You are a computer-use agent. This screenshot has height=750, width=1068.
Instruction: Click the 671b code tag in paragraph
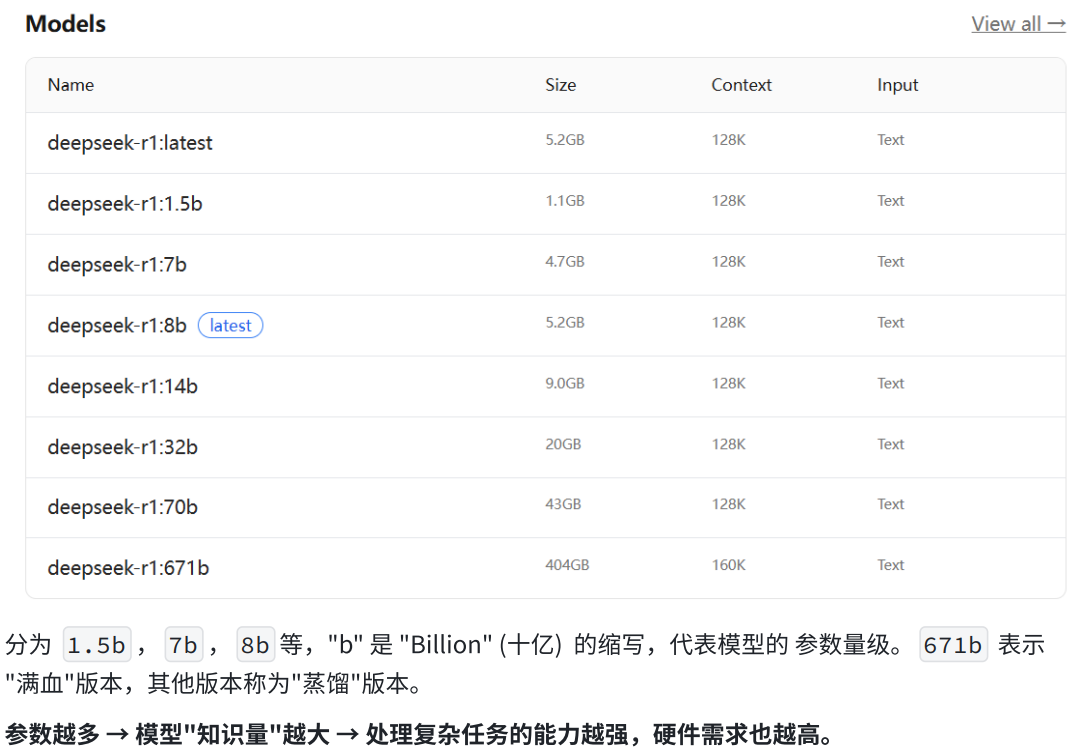[x=953, y=644]
